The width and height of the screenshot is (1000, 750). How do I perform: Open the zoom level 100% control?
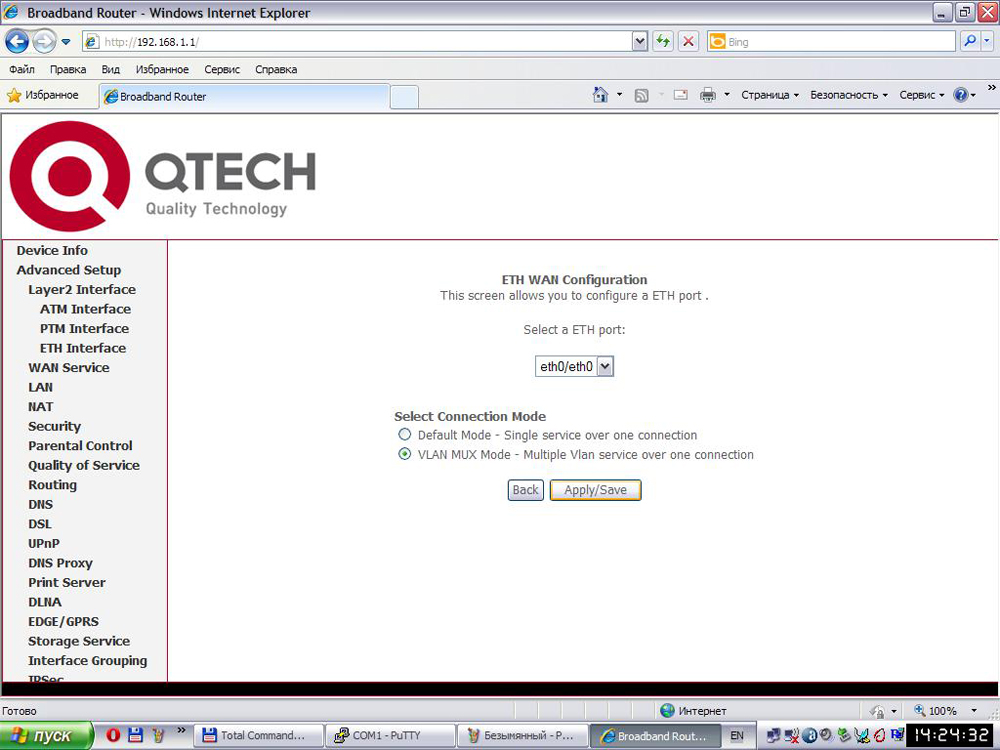tap(946, 710)
